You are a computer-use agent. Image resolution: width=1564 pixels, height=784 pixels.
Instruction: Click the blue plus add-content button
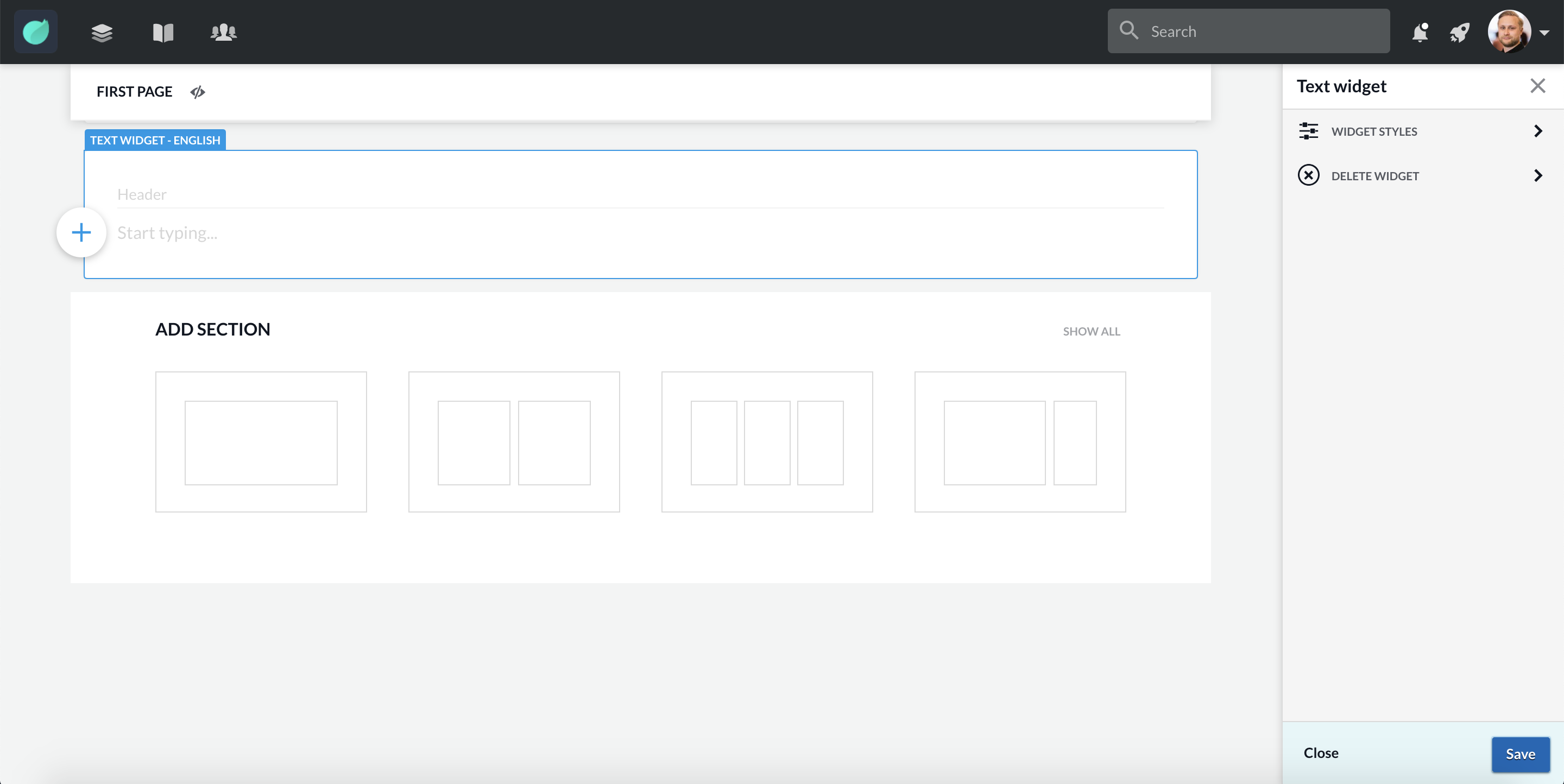point(81,232)
